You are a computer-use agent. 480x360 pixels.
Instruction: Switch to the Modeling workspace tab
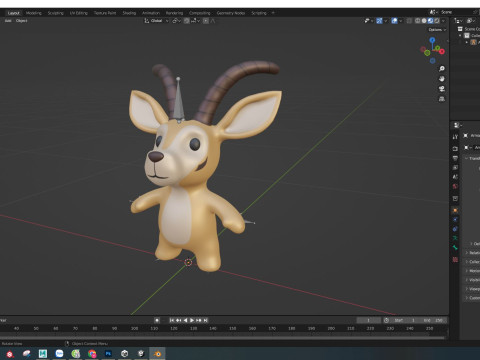coord(34,13)
